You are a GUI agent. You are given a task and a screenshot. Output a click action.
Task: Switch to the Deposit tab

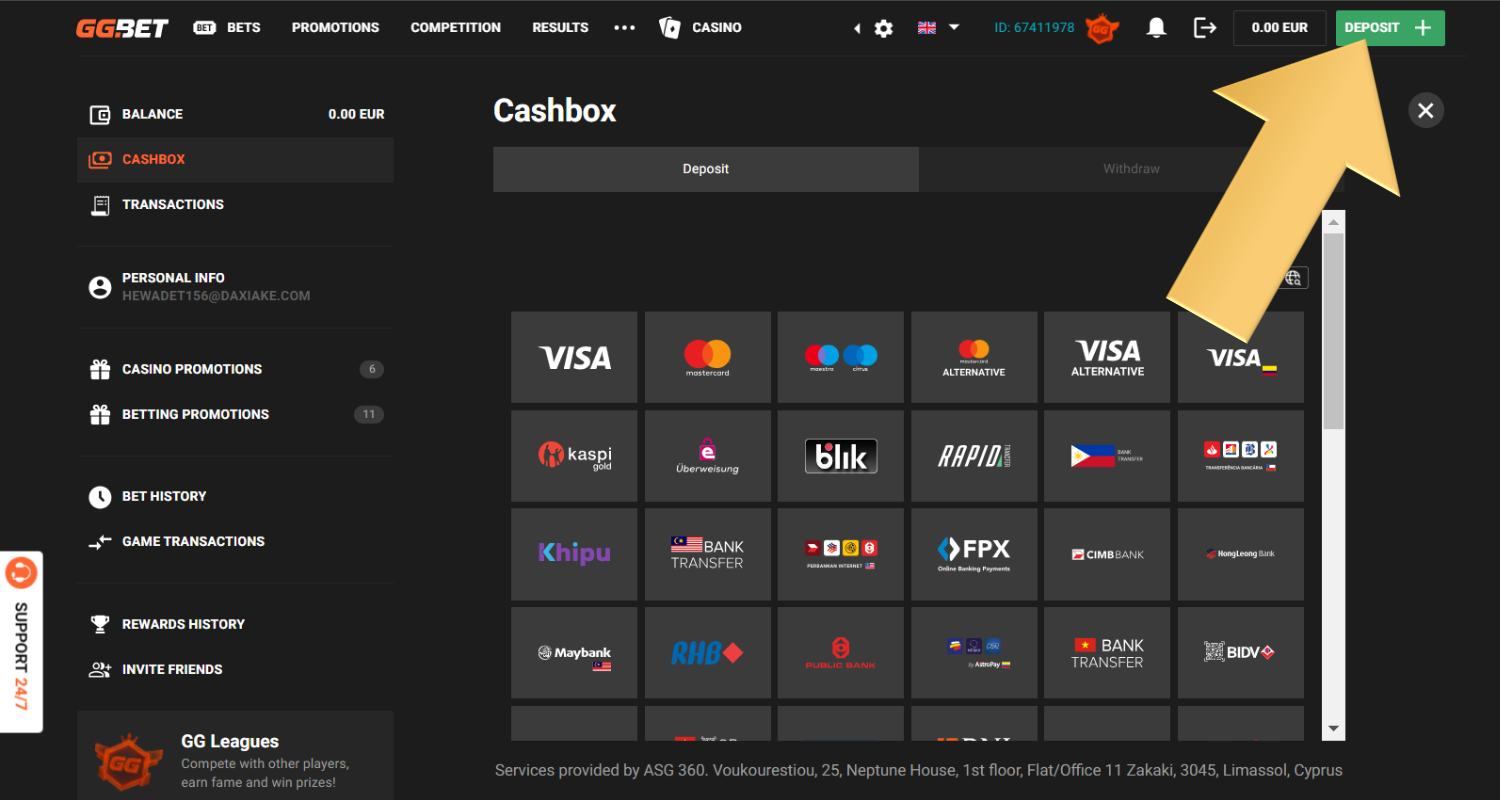706,169
